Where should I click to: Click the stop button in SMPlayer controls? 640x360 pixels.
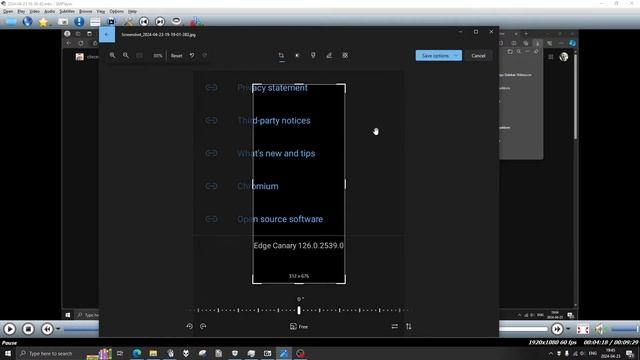tap(28, 329)
